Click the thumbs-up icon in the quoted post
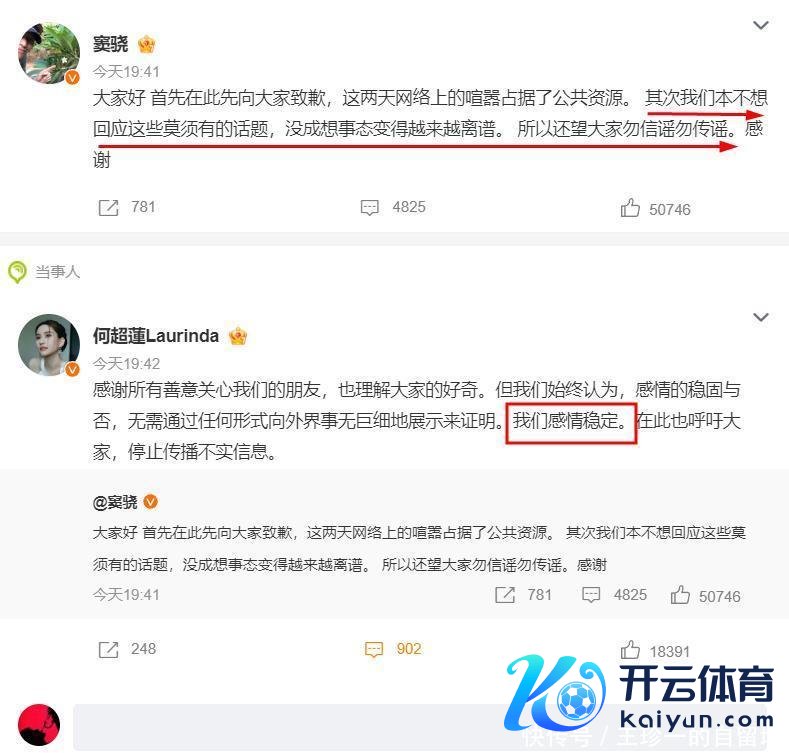Screen dimensions: 789x753 tap(680, 594)
